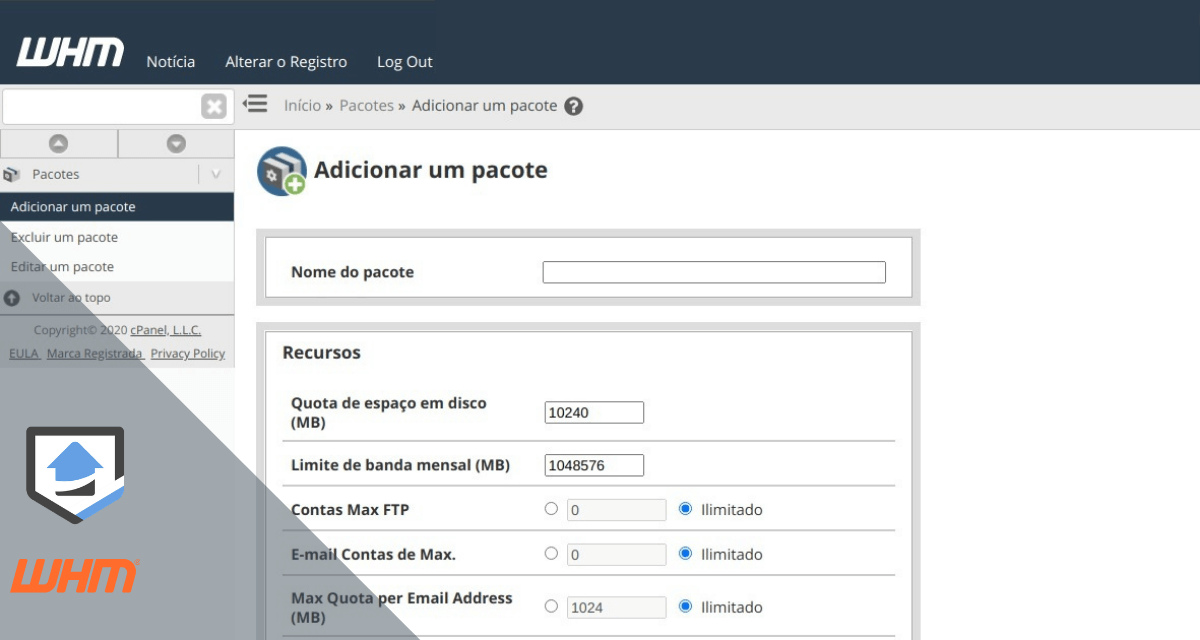Image resolution: width=1200 pixels, height=640 pixels.
Task: Open the cPanel, L.L.C. link
Action: [x=166, y=330]
